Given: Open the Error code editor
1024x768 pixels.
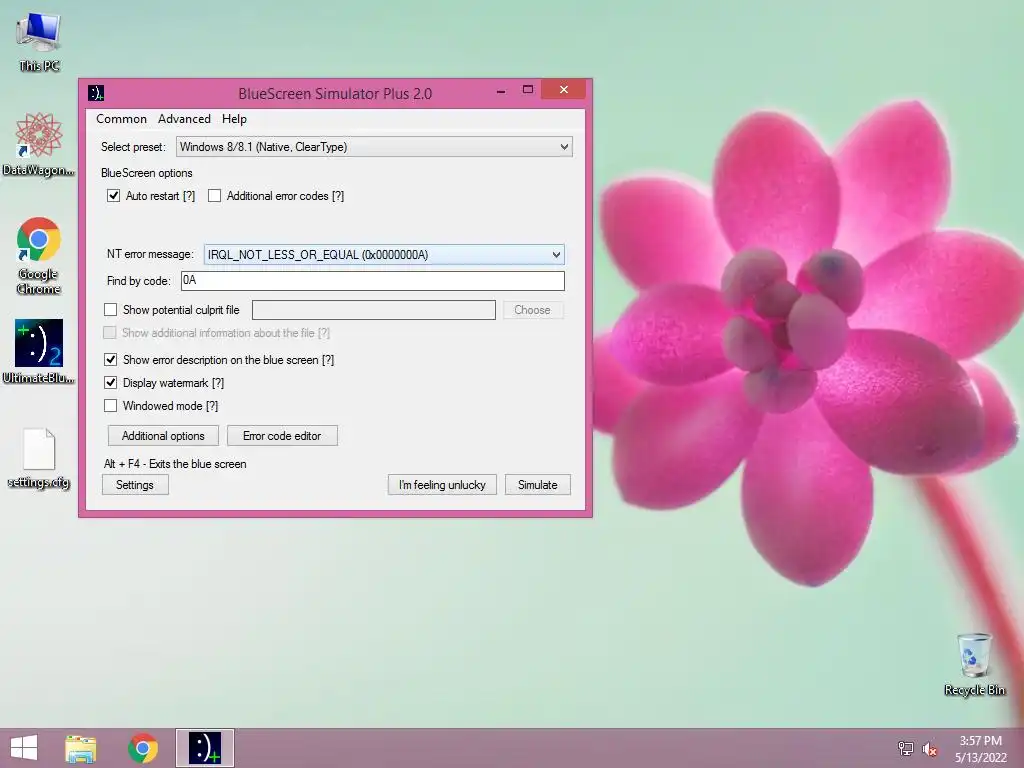Looking at the screenshot, I should click(x=282, y=436).
